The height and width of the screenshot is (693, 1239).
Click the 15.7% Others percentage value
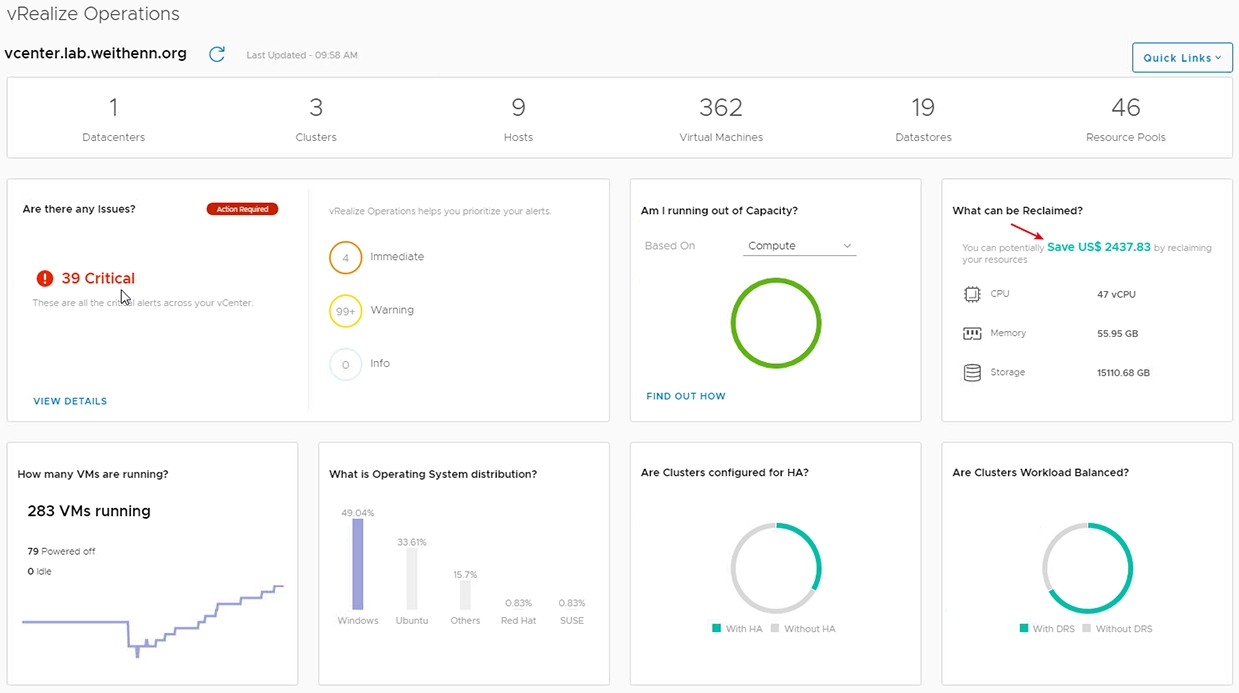click(465, 575)
